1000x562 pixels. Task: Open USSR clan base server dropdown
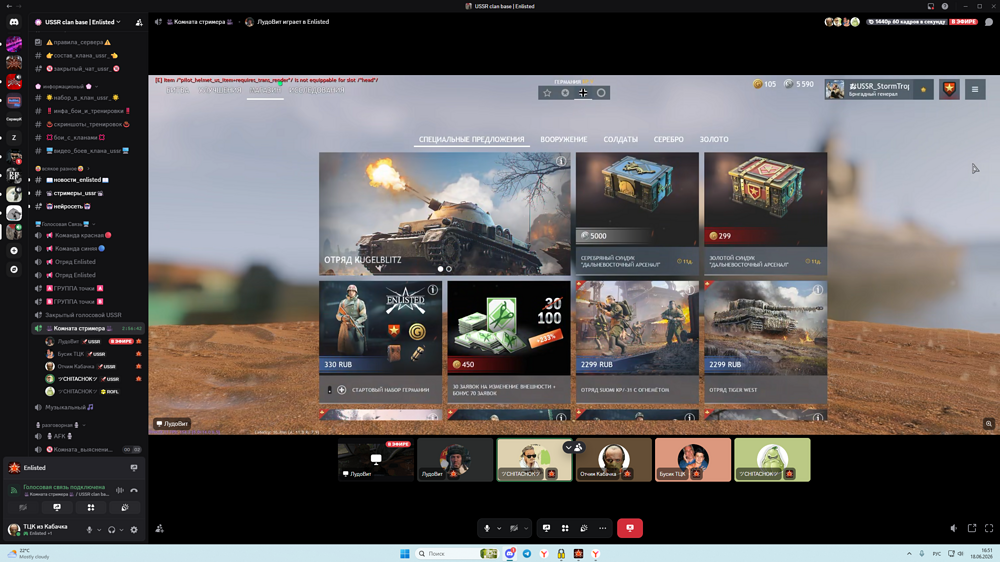[81, 22]
